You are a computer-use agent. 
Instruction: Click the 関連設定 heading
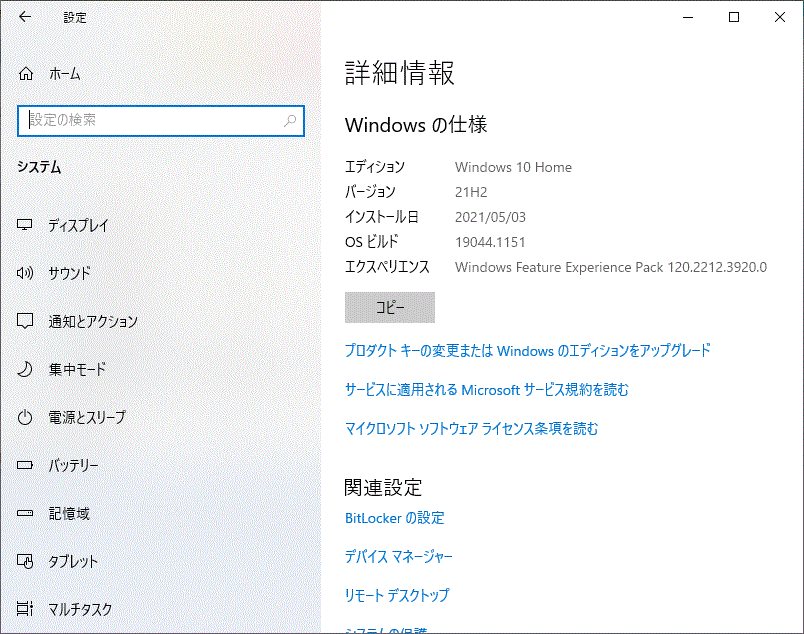click(x=383, y=487)
